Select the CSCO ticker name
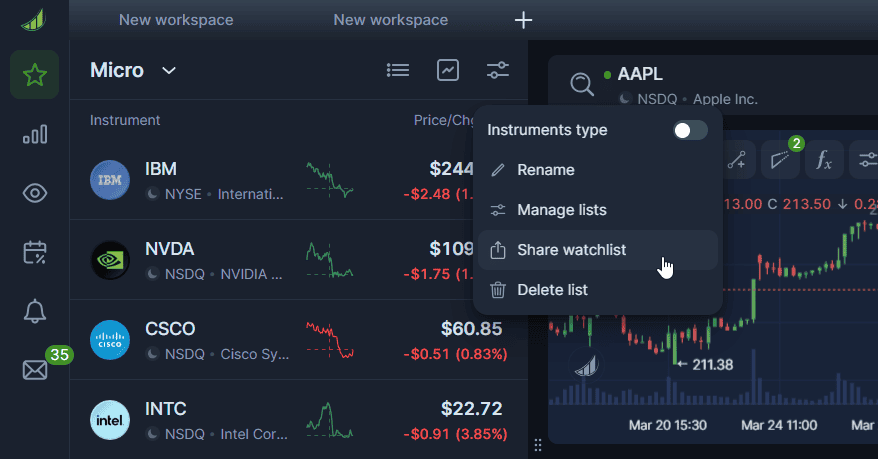This screenshot has width=878, height=459. pos(170,329)
